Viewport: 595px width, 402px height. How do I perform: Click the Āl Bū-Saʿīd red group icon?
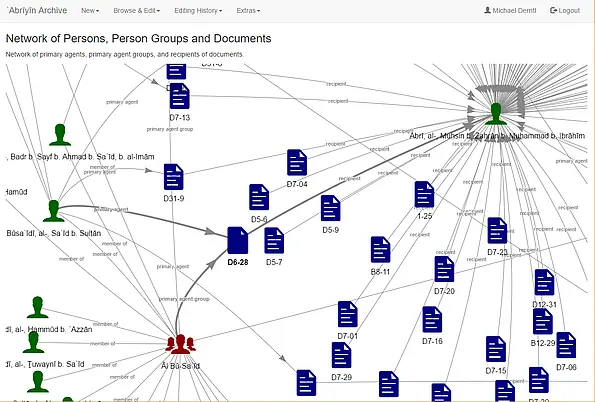[x=181, y=344]
